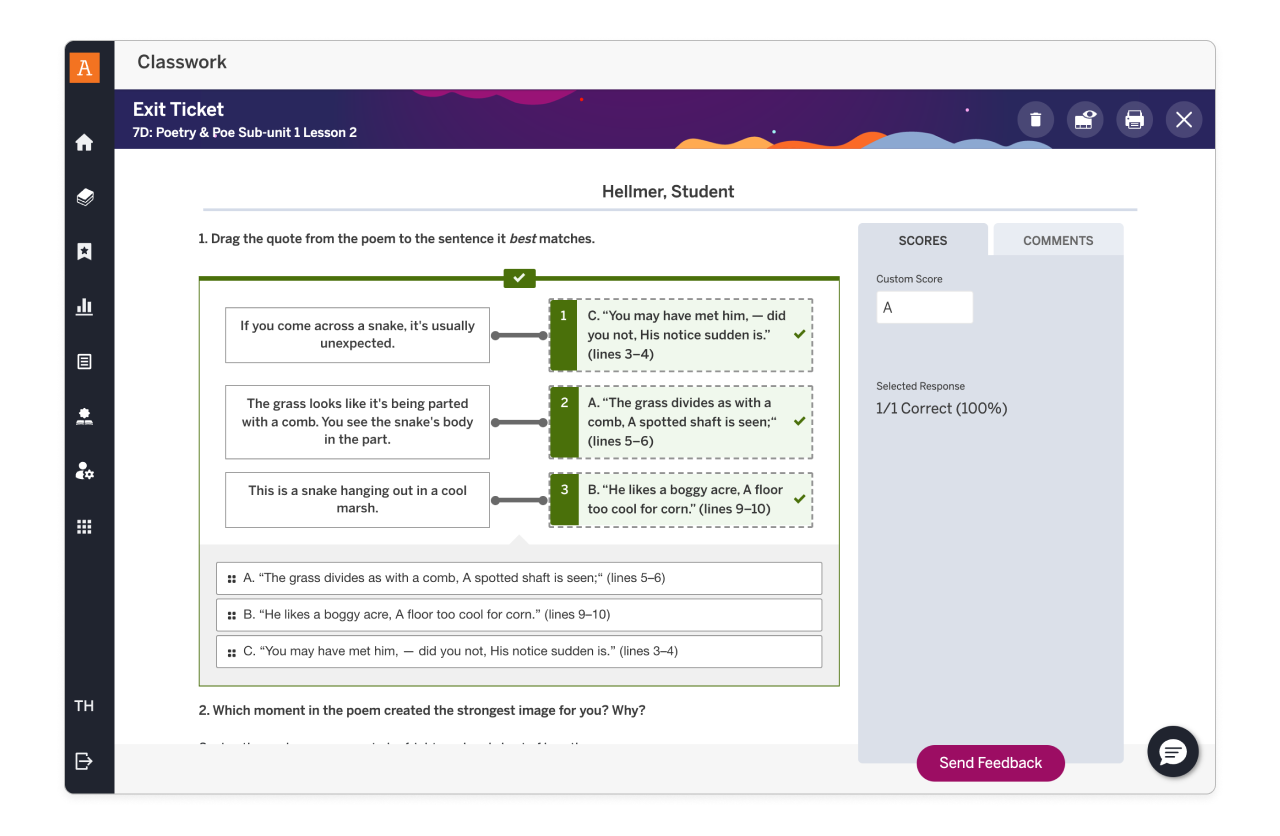1280x836 pixels.
Task: Click the green checkmark above question 1
Action: point(519,278)
